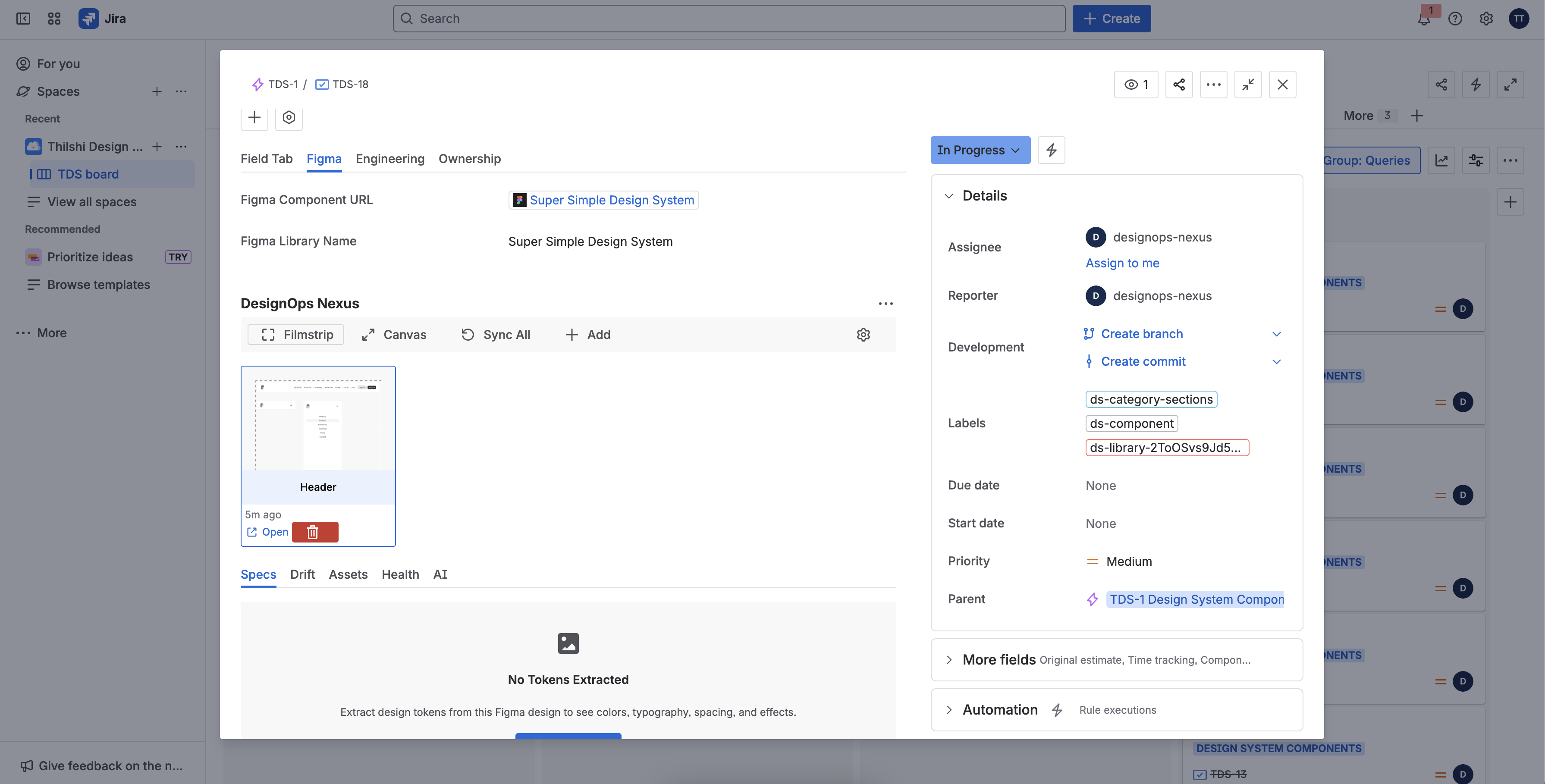Collapse the left sidebar

(x=23, y=19)
